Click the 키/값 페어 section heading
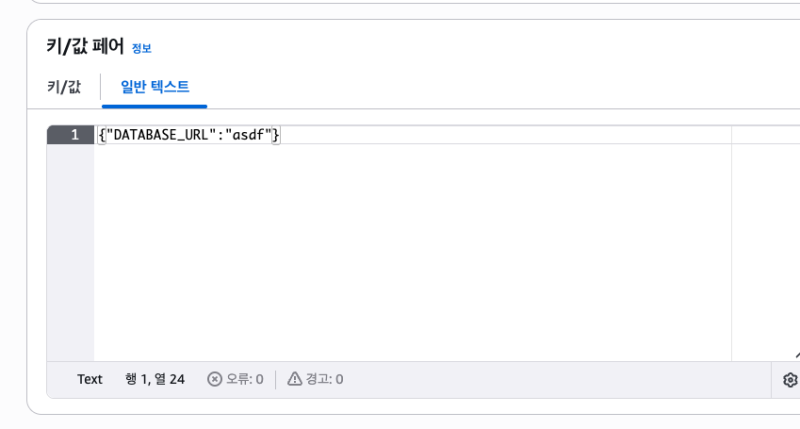 point(85,46)
